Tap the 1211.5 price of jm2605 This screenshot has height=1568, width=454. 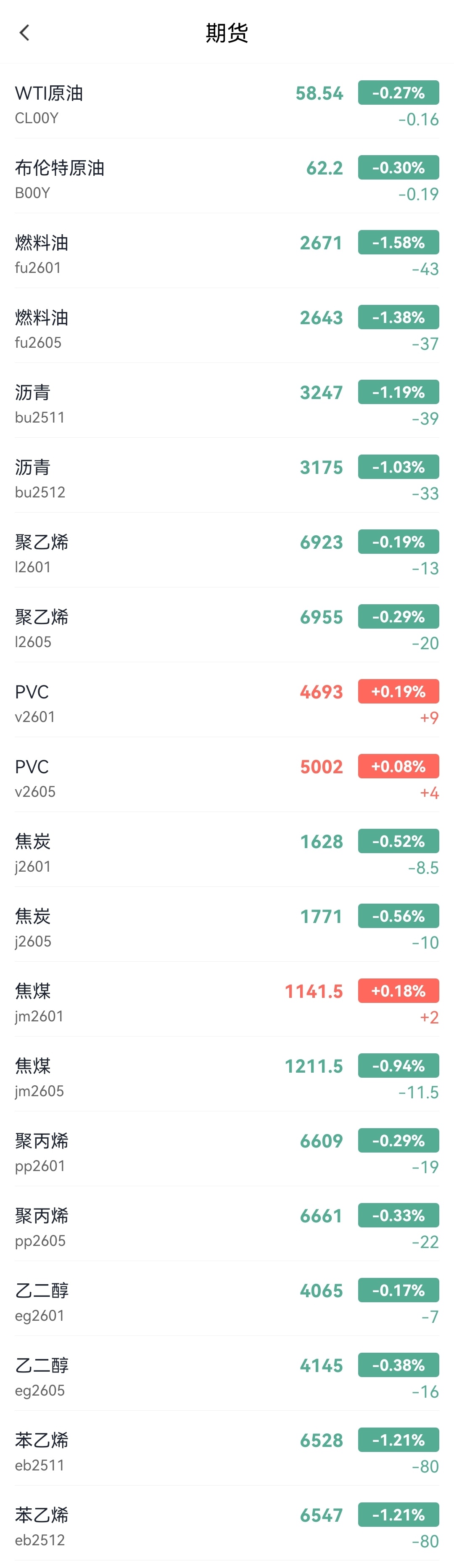[314, 1066]
